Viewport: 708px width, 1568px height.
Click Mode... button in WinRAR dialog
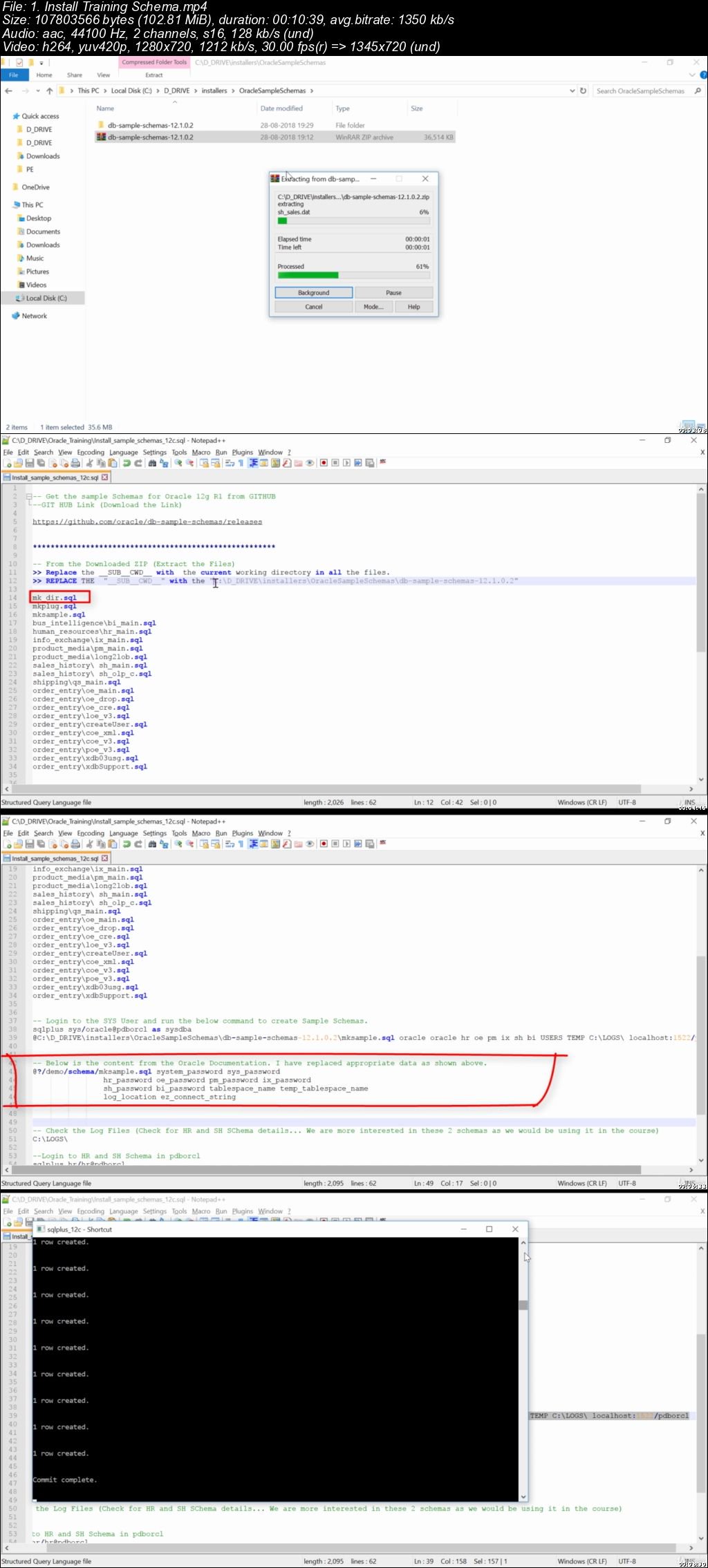point(373,307)
